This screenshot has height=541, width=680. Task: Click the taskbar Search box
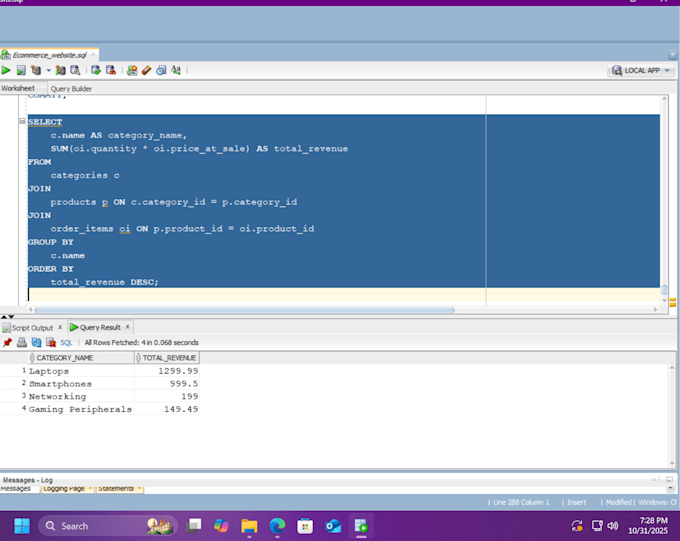click(x=108, y=526)
